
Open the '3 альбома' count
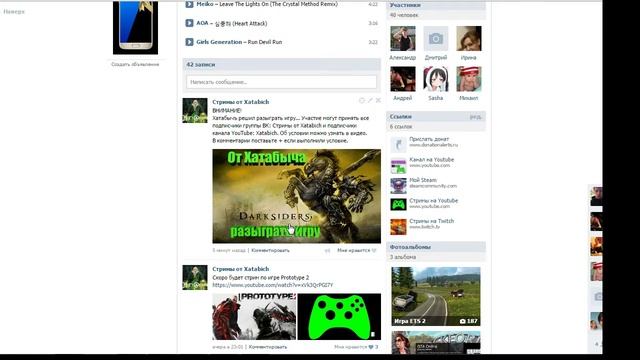click(403, 257)
